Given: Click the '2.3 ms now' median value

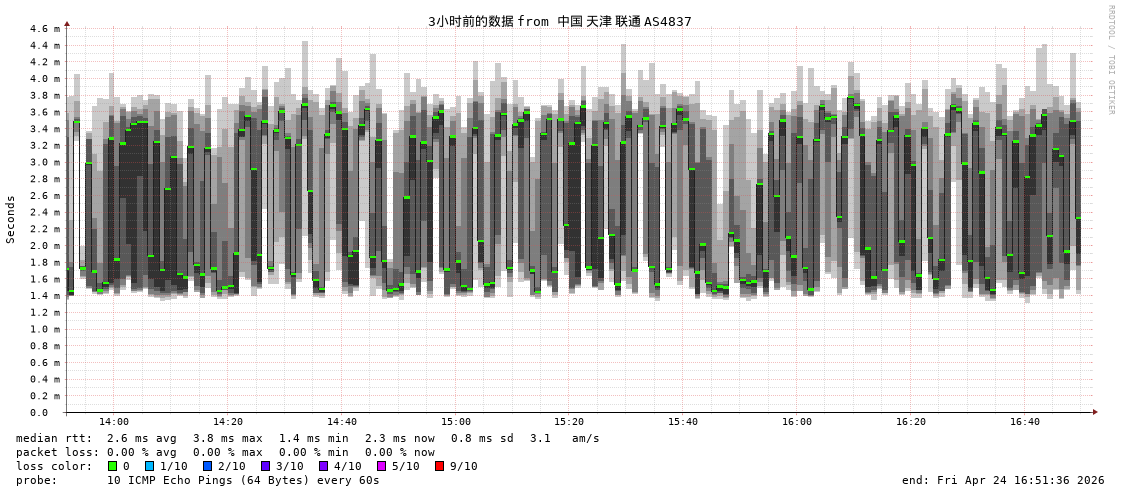Looking at the screenshot, I should pyautogui.click(x=399, y=438).
